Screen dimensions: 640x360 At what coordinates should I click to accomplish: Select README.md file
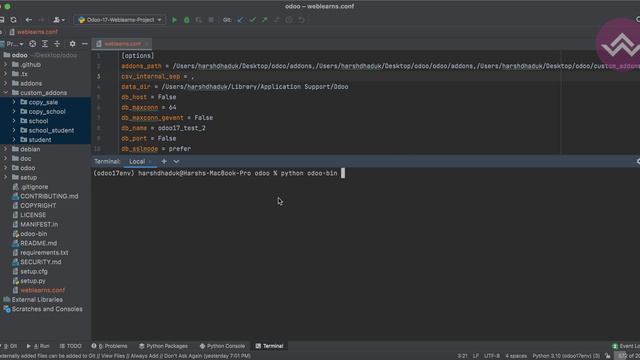(x=38, y=243)
